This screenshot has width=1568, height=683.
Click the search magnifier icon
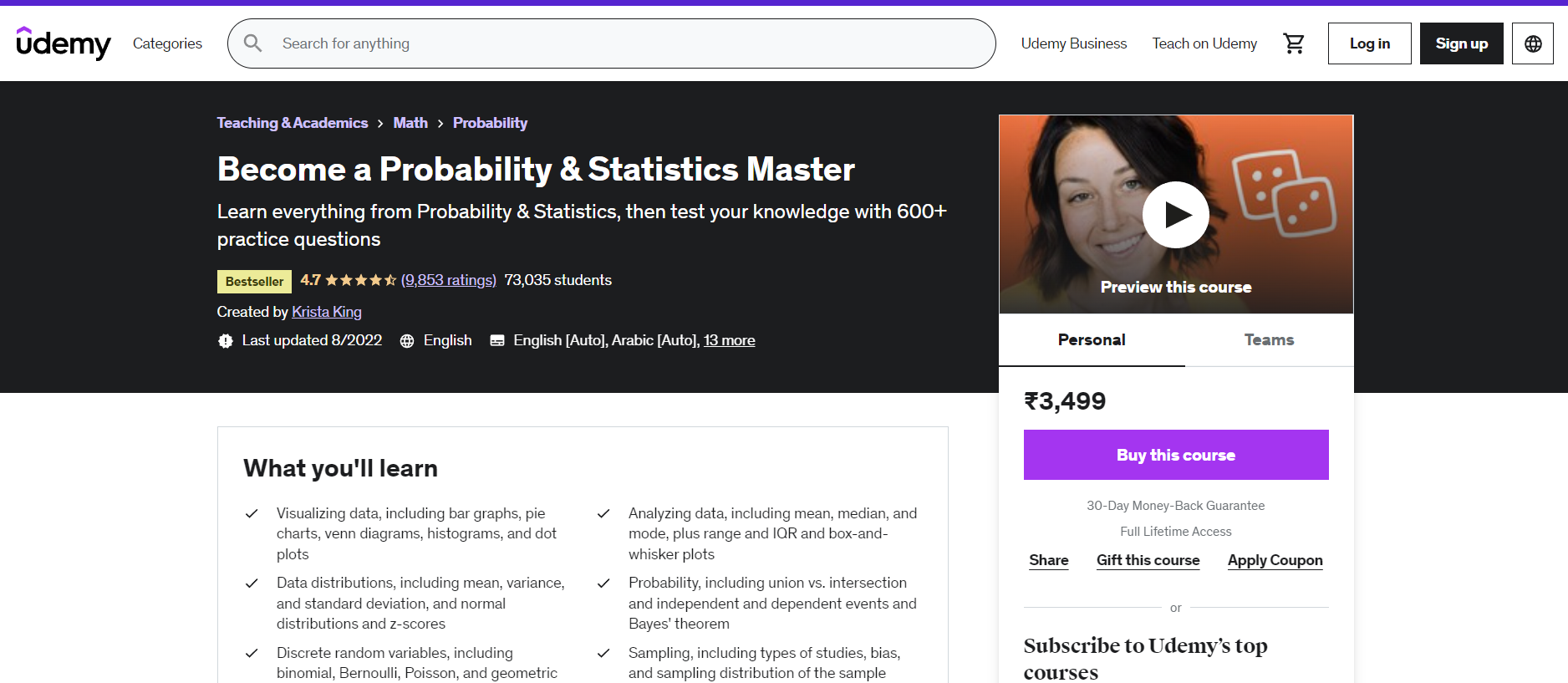click(252, 43)
